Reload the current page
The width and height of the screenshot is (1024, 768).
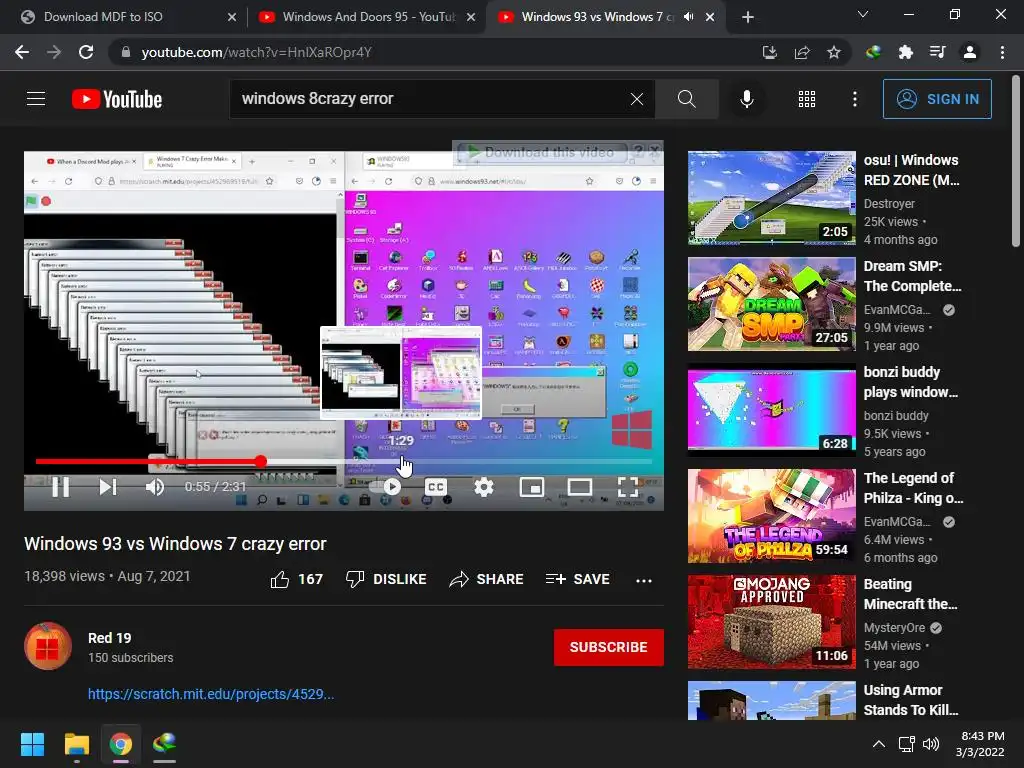coord(86,52)
